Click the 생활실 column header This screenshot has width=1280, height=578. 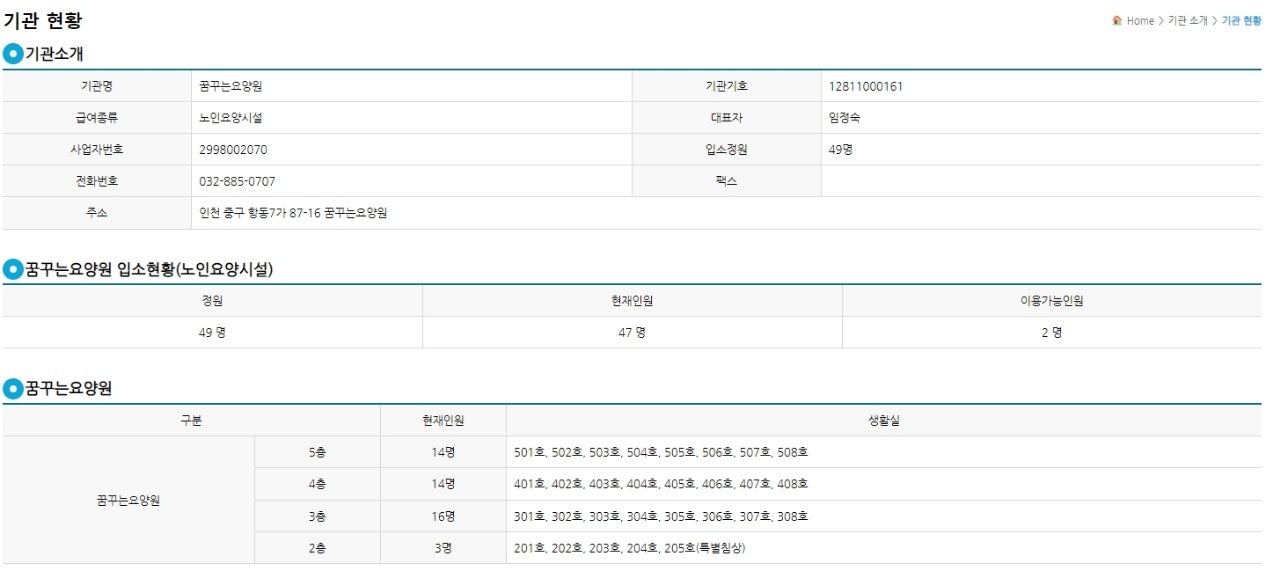(884, 421)
